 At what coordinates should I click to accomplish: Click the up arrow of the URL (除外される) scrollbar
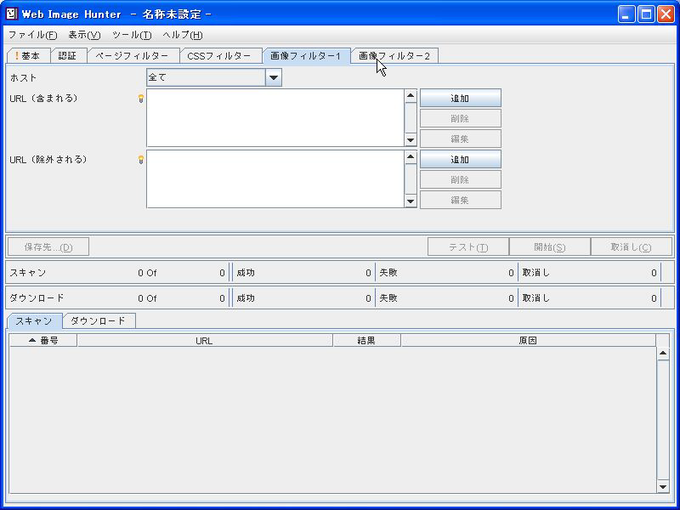click(410, 157)
